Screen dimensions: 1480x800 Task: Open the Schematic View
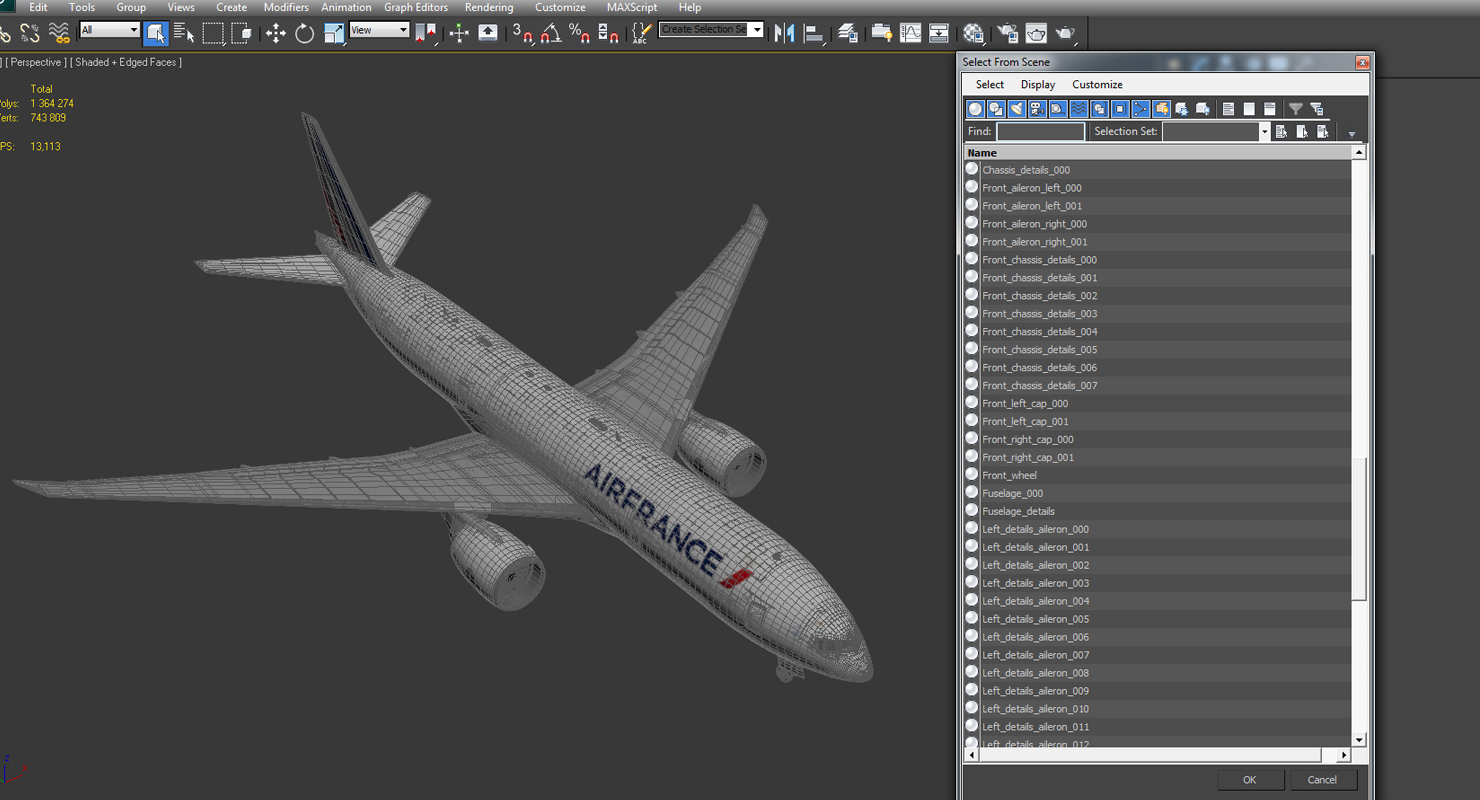coord(939,33)
